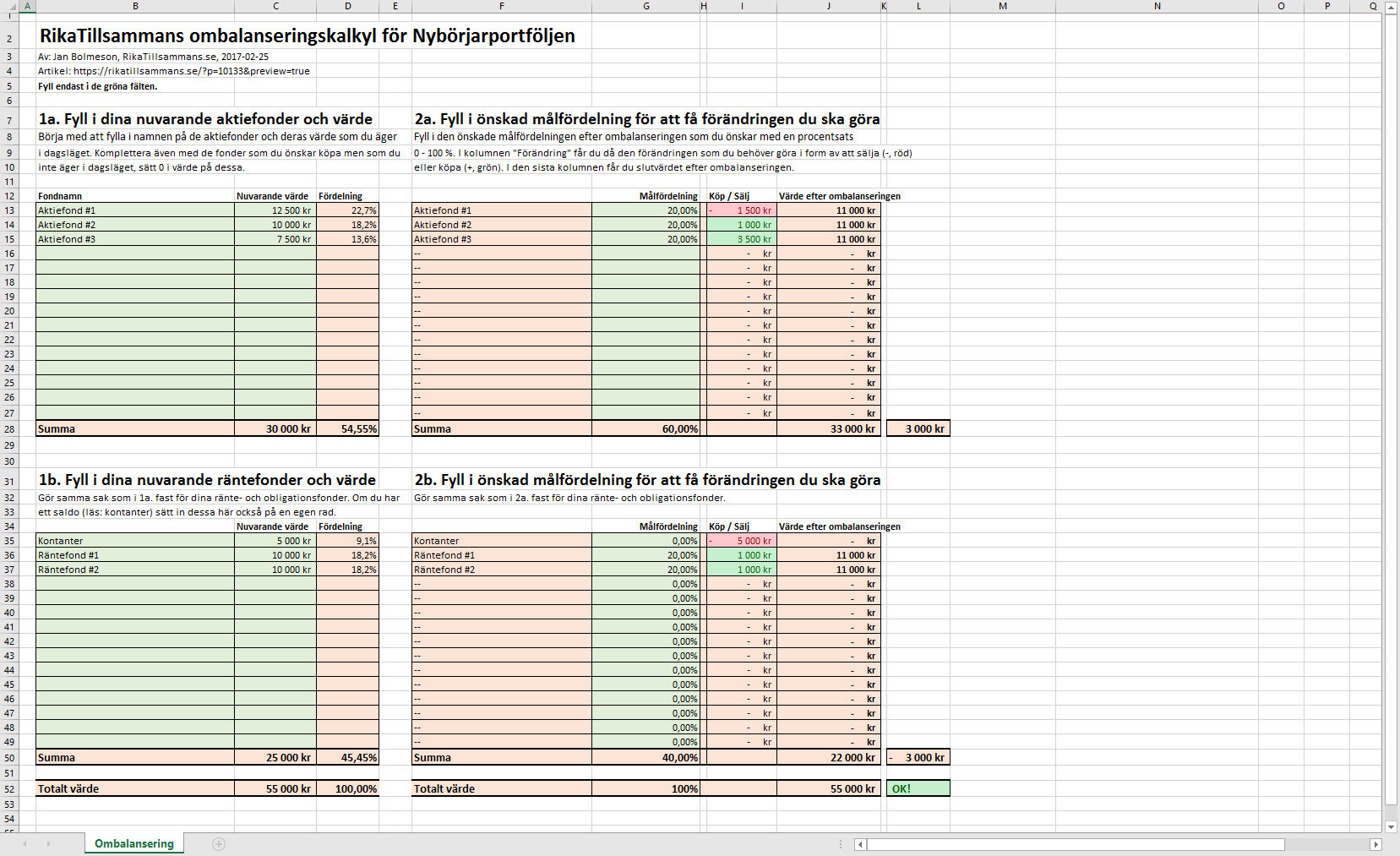Screen dimensions: 1400x856
Task: Add a new sheet with plus icon
Action: click(219, 843)
